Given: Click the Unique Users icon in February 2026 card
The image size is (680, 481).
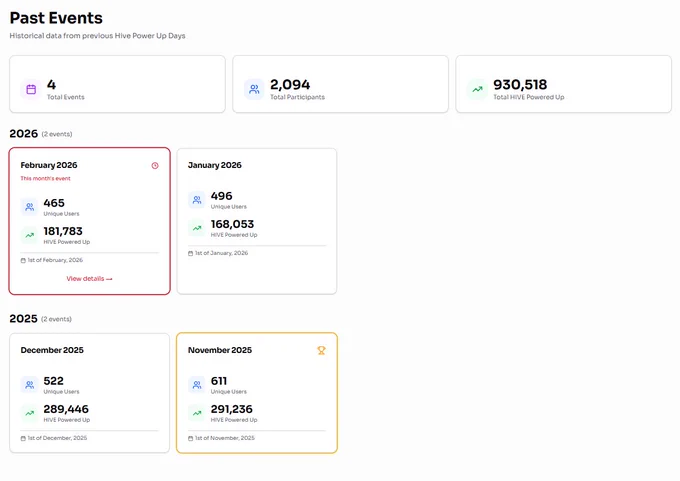Looking at the screenshot, I should pyautogui.click(x=29, y=207).
